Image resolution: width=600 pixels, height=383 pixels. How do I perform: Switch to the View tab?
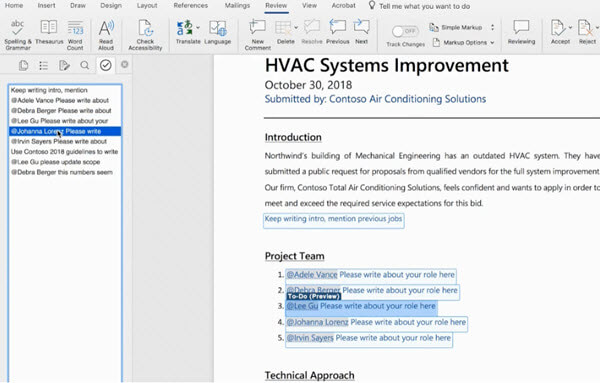(x=309, y=5)
